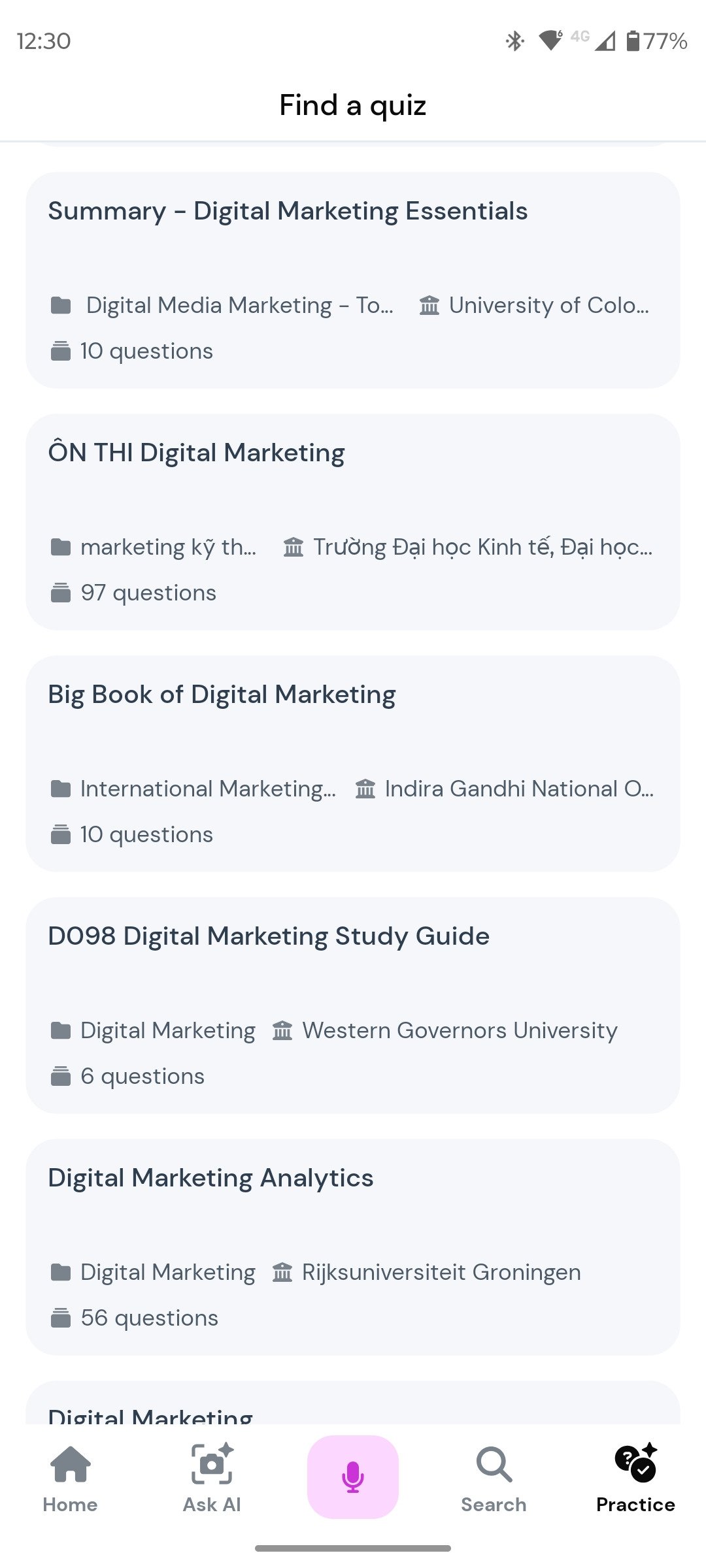
Task: Go to the Search tab
Action: point(494,1478)
